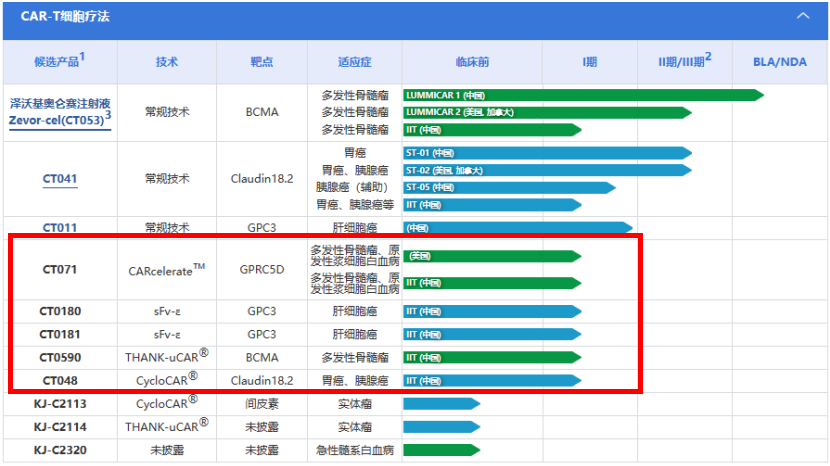The width and height of the screenshot is (830, 466).
Task: Click the KJ-C2113 product name
Action: tap(60, 404)
